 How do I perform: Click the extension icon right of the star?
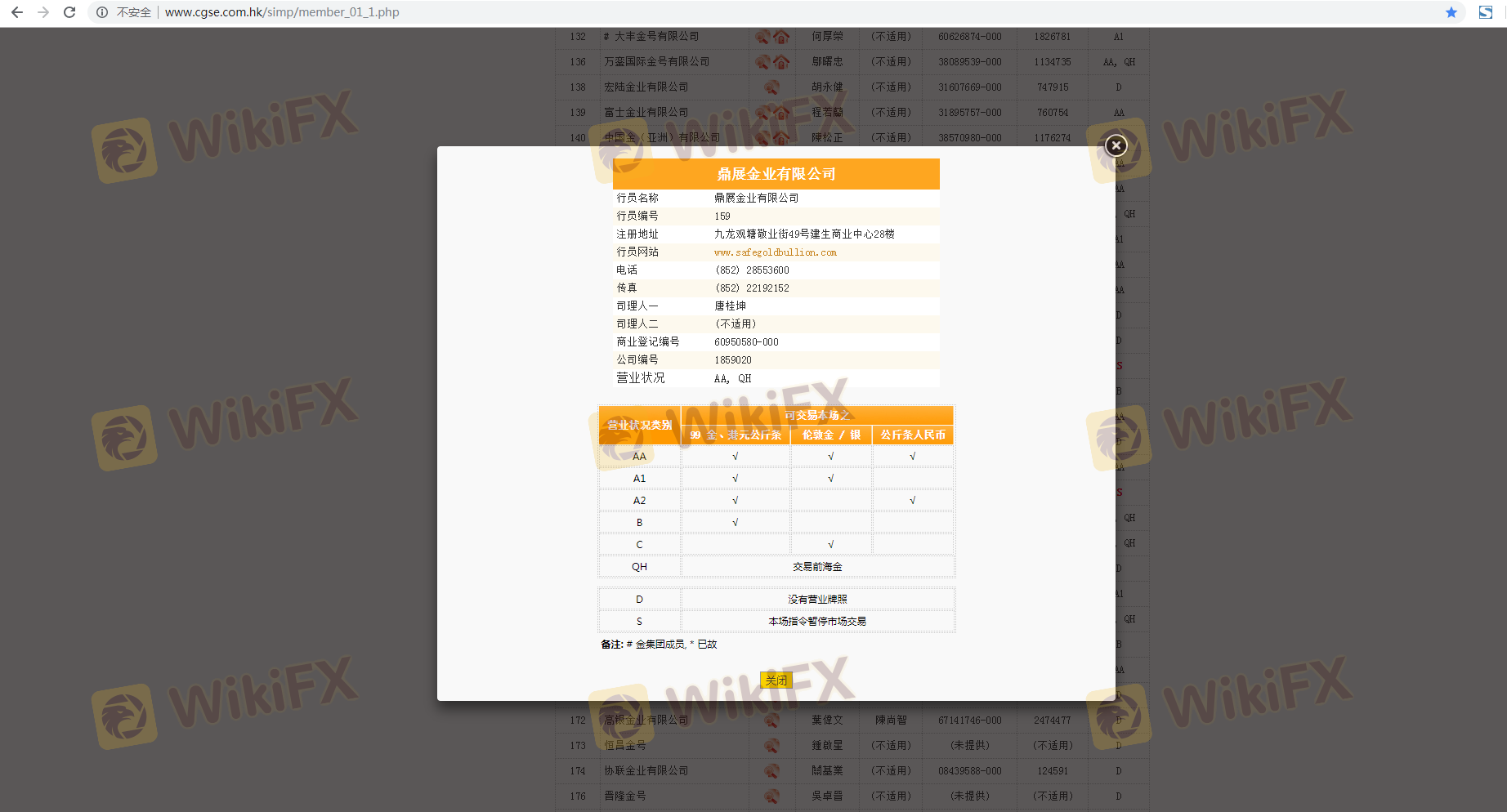(1485, 12)
